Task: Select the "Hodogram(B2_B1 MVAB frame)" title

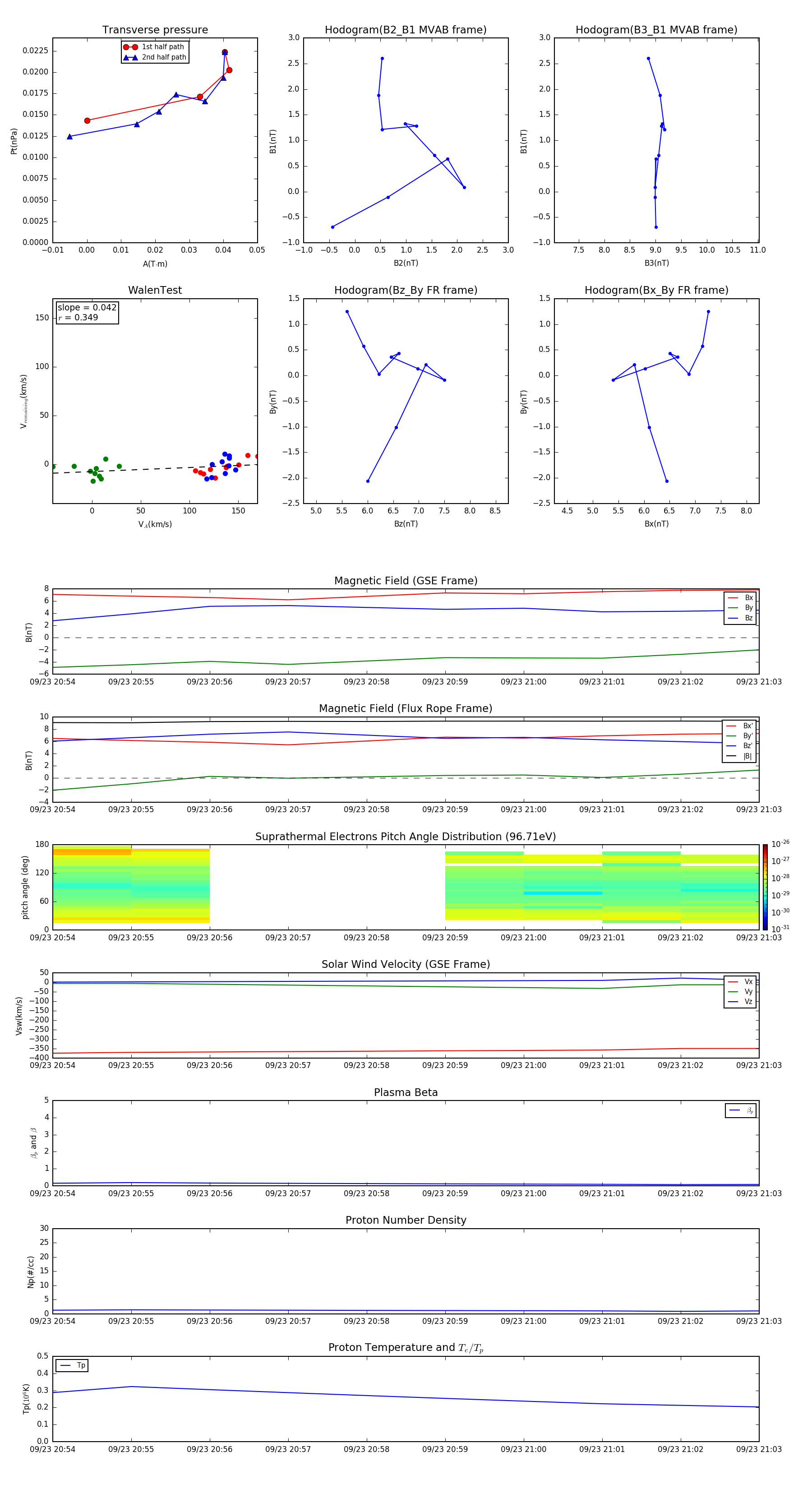Action: click(406, 30)
